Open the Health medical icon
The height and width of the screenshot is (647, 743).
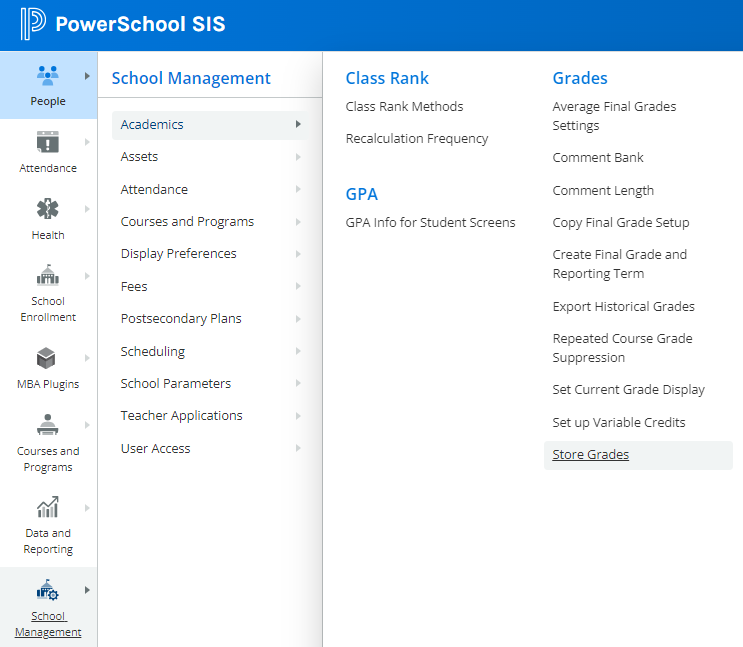tap(48, 209)
